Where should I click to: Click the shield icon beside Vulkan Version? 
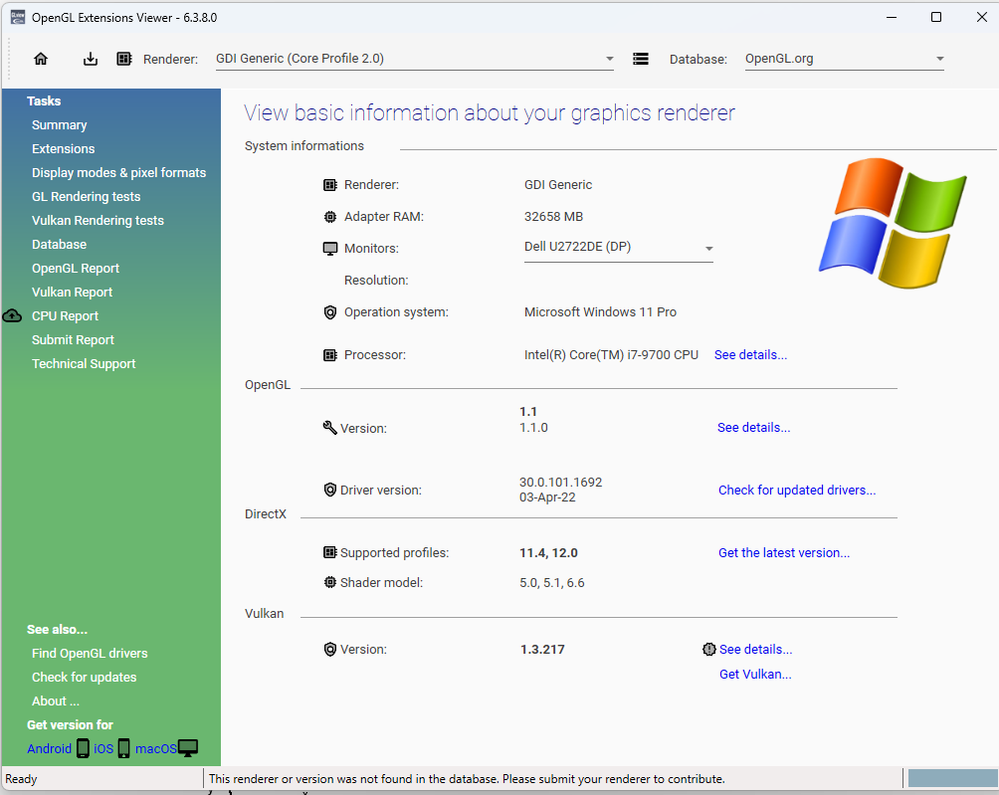(x=330, y=649)
